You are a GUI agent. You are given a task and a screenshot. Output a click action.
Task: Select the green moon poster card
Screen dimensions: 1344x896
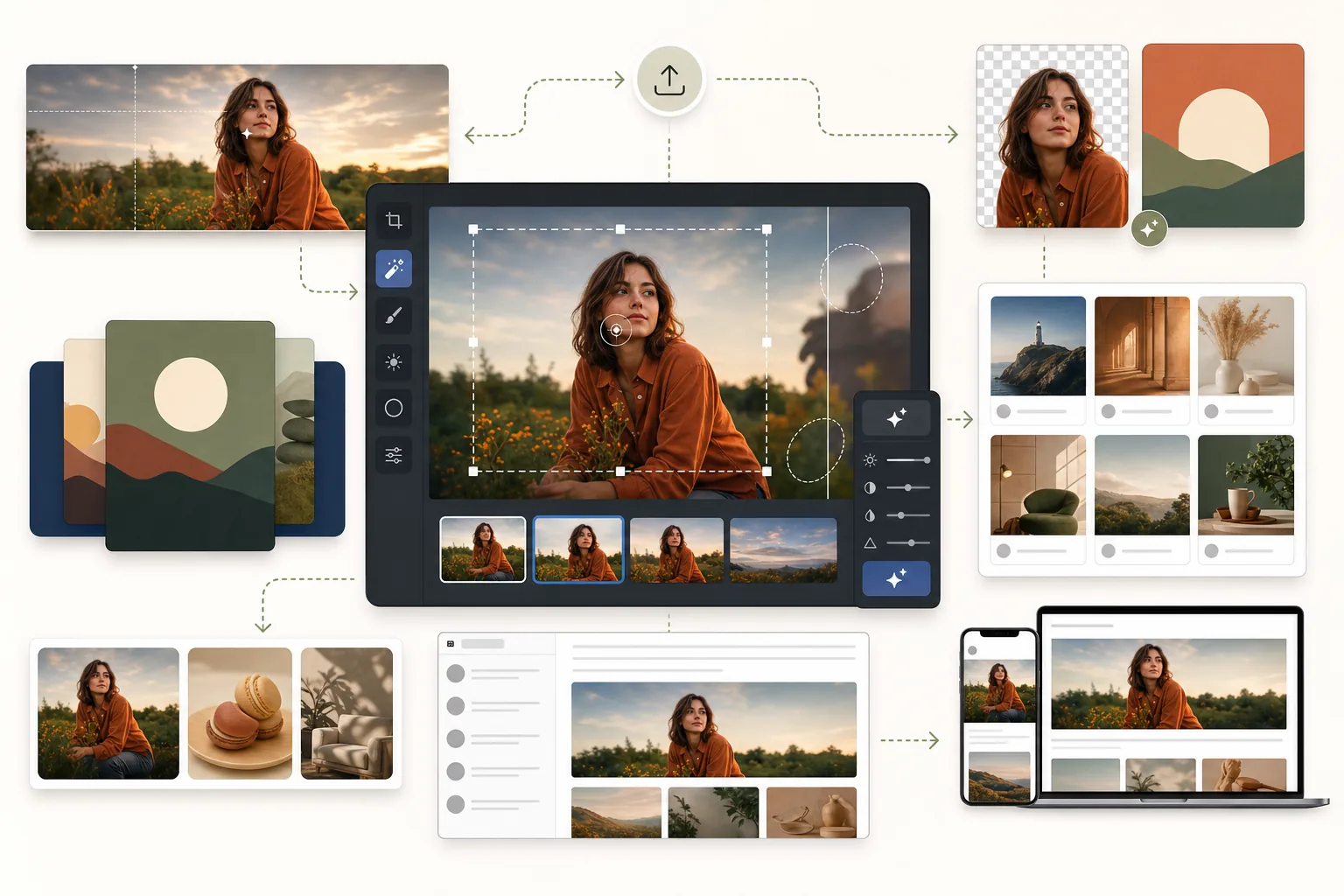(190, 436)
